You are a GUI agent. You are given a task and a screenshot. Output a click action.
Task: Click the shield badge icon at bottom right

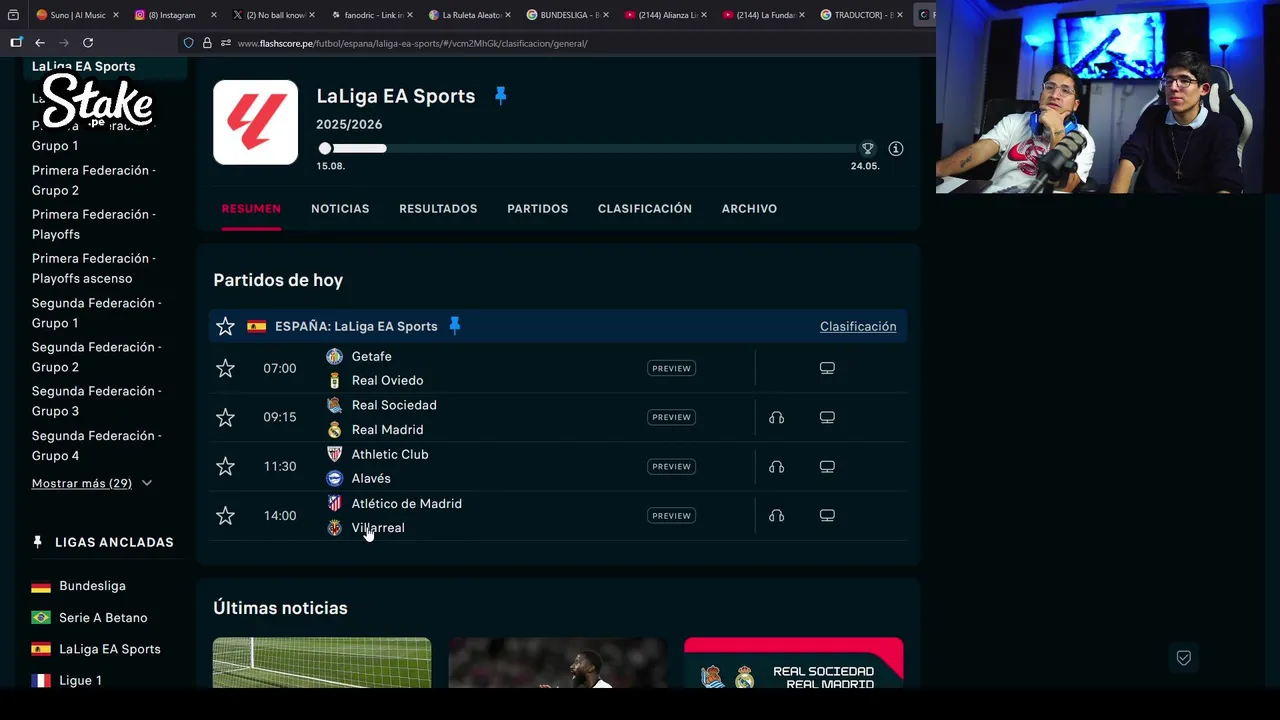click(1184, 658)
